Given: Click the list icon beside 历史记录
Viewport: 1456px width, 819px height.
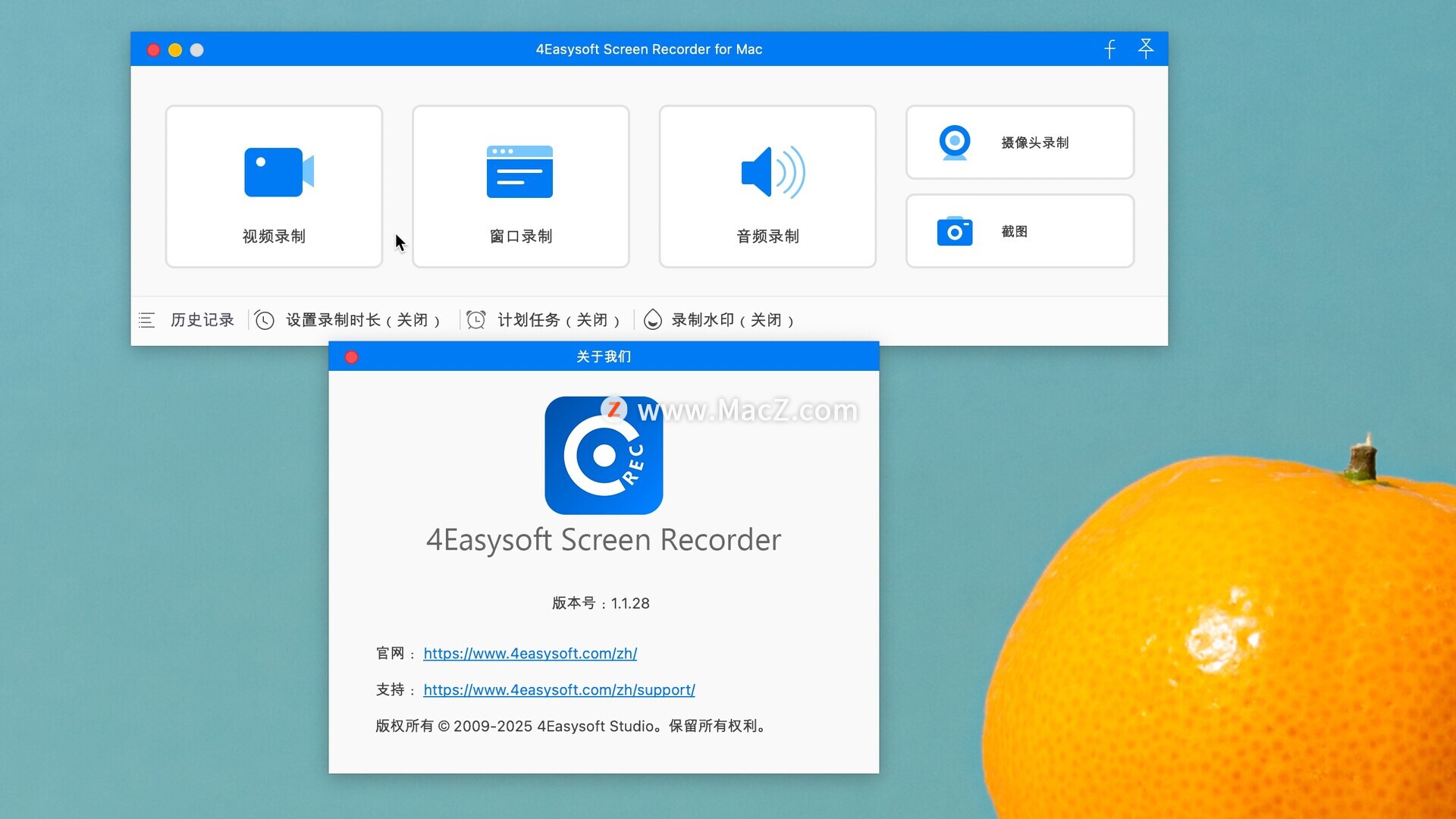Looking at the screenshot, I should (146, 320).
